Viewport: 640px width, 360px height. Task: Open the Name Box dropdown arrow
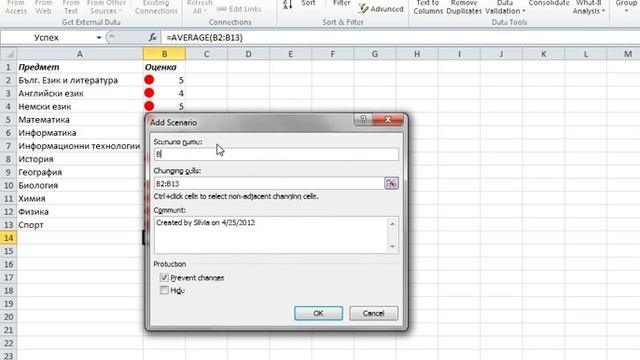pyautogui.click(x=98, y=38)
